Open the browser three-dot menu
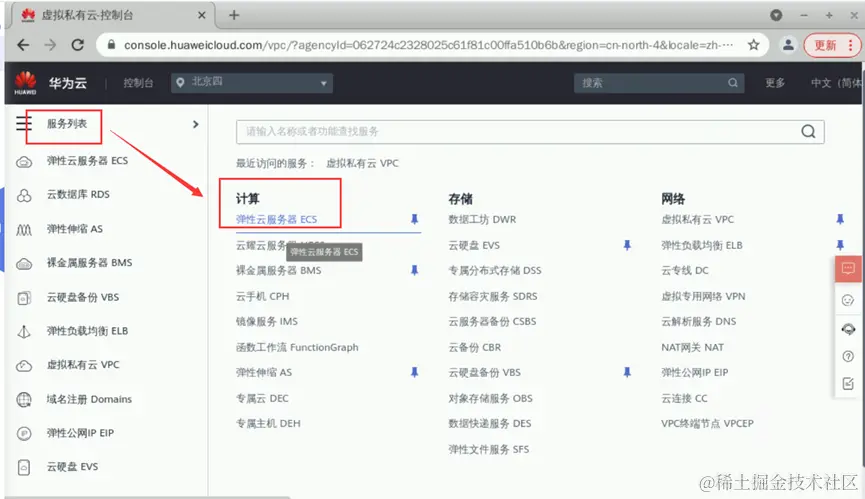This screenshot has height=499, width=865. [x=850, y=45]
